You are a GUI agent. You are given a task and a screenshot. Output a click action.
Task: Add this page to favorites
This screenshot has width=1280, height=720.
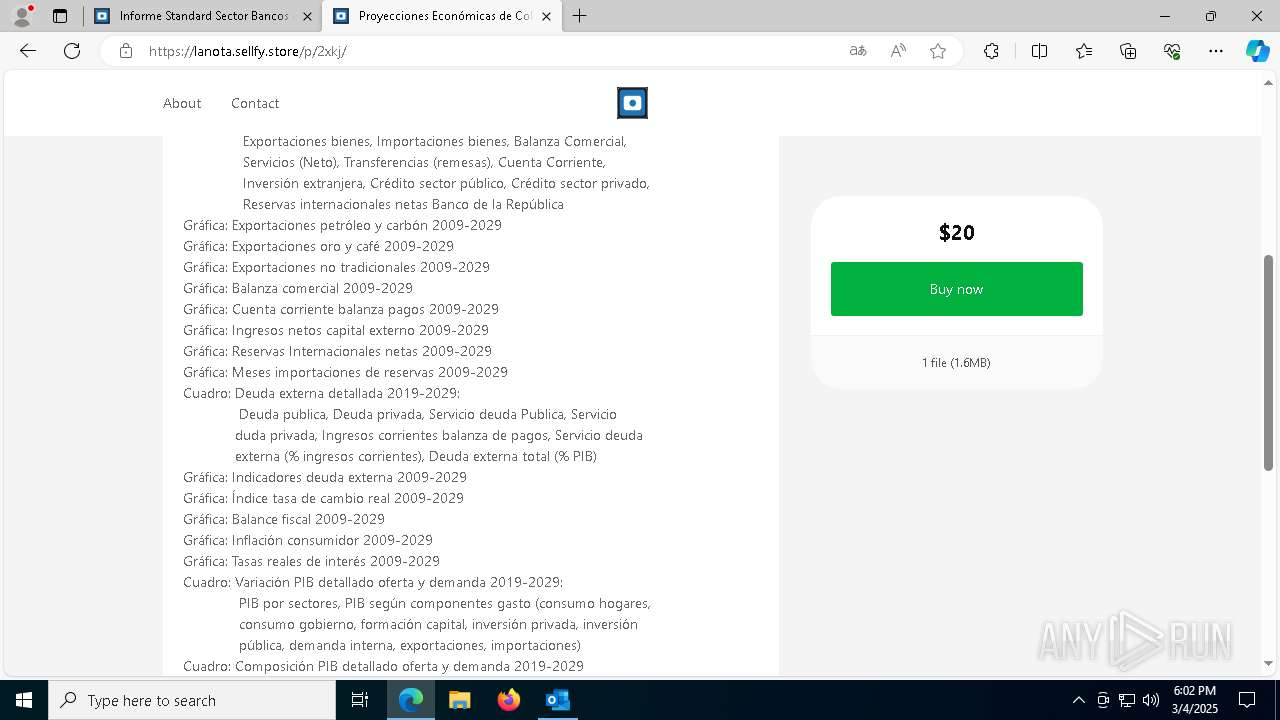click(938, 51)
